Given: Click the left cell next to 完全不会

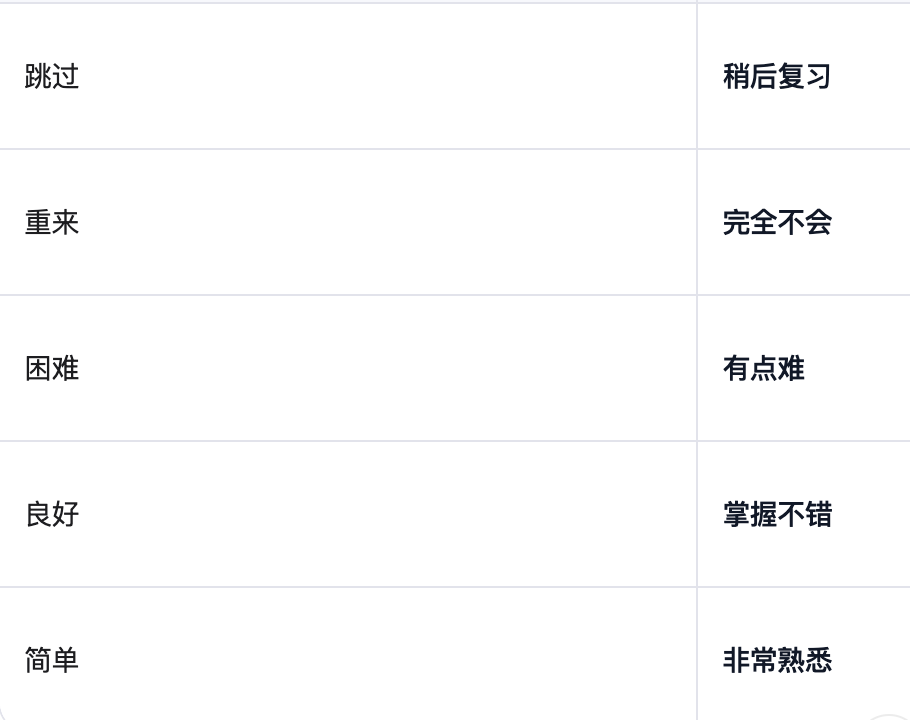Looking at the screenshot, I should pos(52,223).
